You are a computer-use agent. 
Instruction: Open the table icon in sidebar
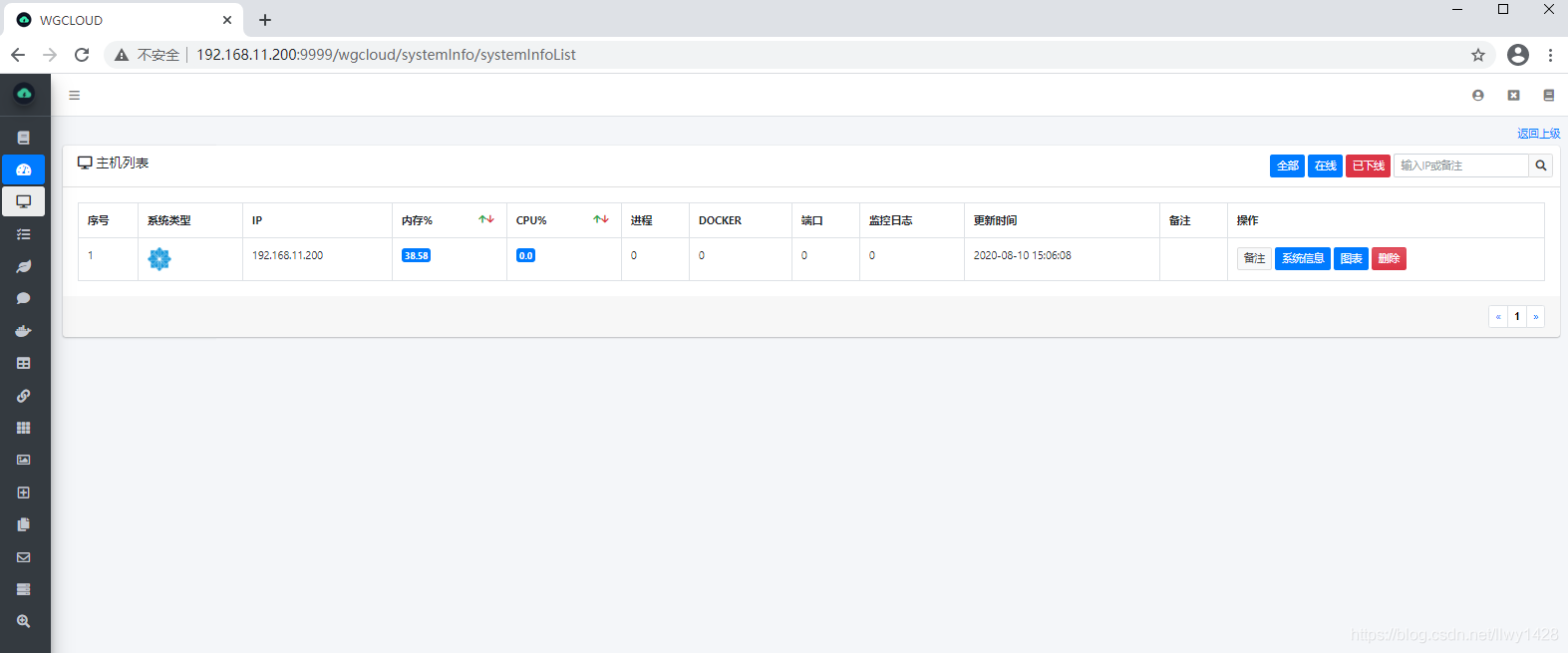pos(24,363)
